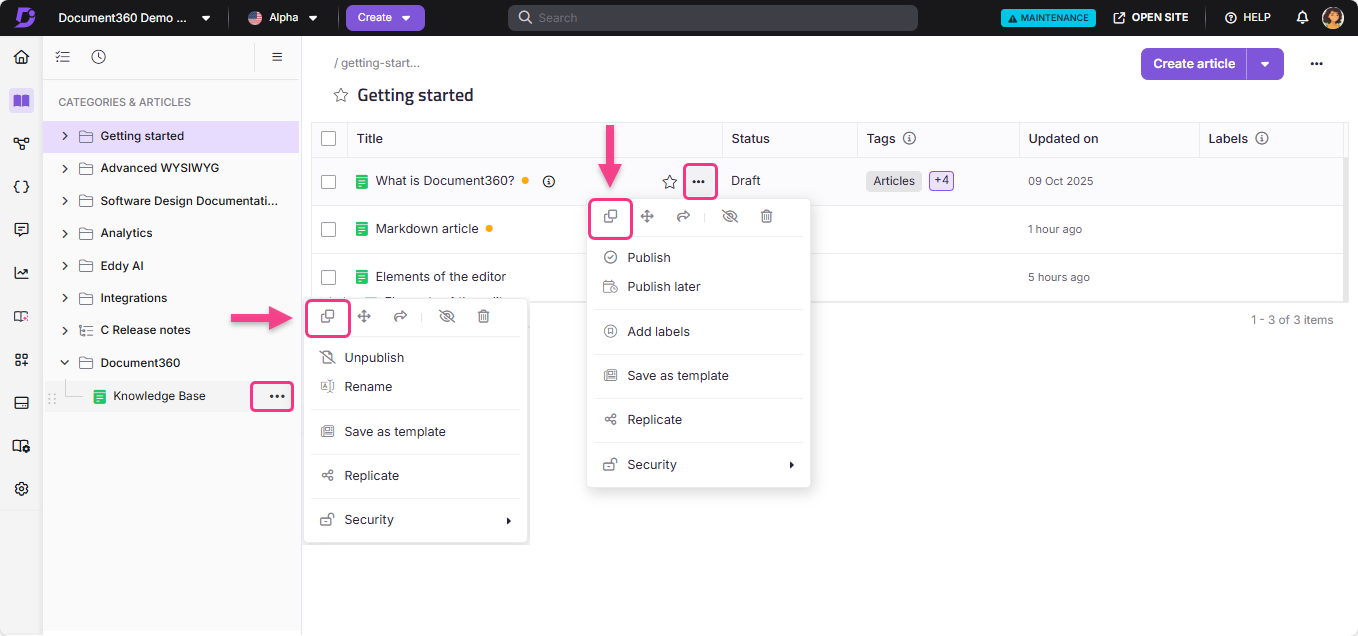Open the Home dashboard icon in the sidebar
This screenshot has width=1358, height=636.
(x=22, y=57)
